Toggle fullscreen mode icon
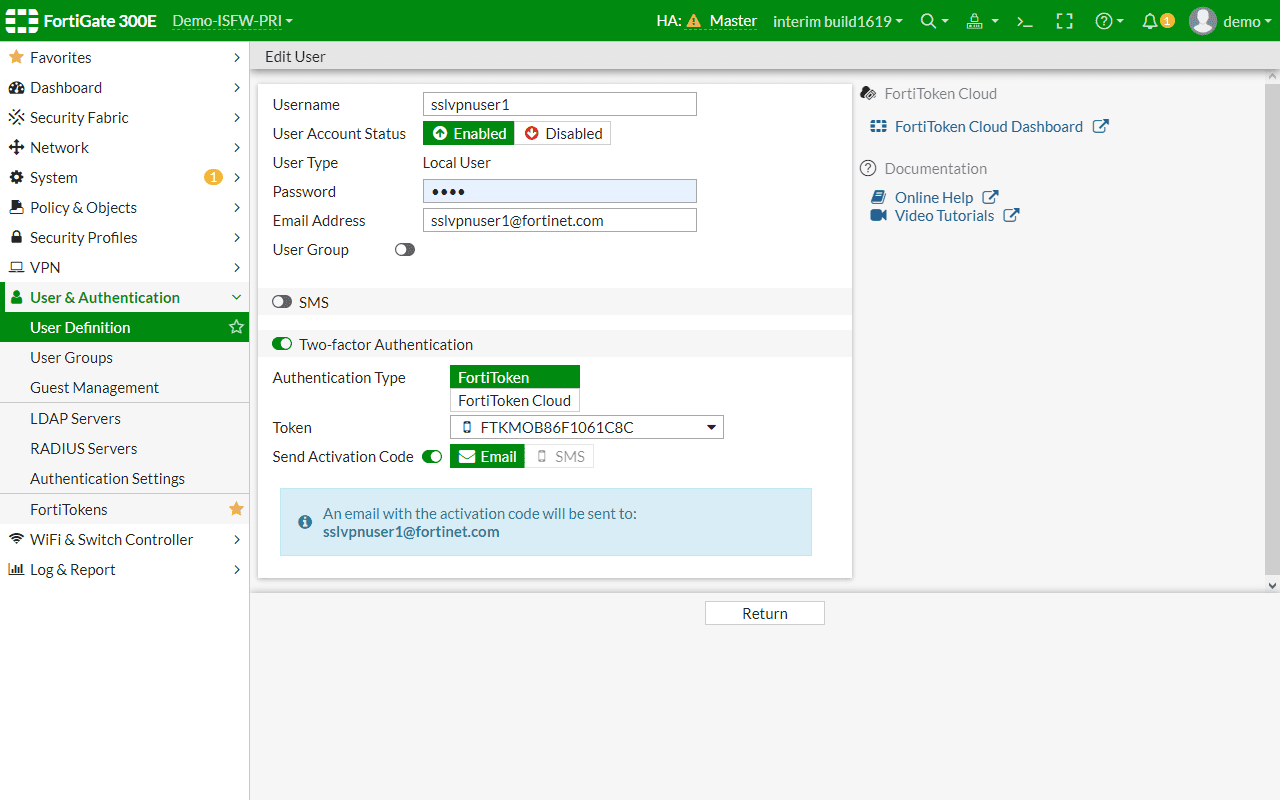 pos(1064,21)
